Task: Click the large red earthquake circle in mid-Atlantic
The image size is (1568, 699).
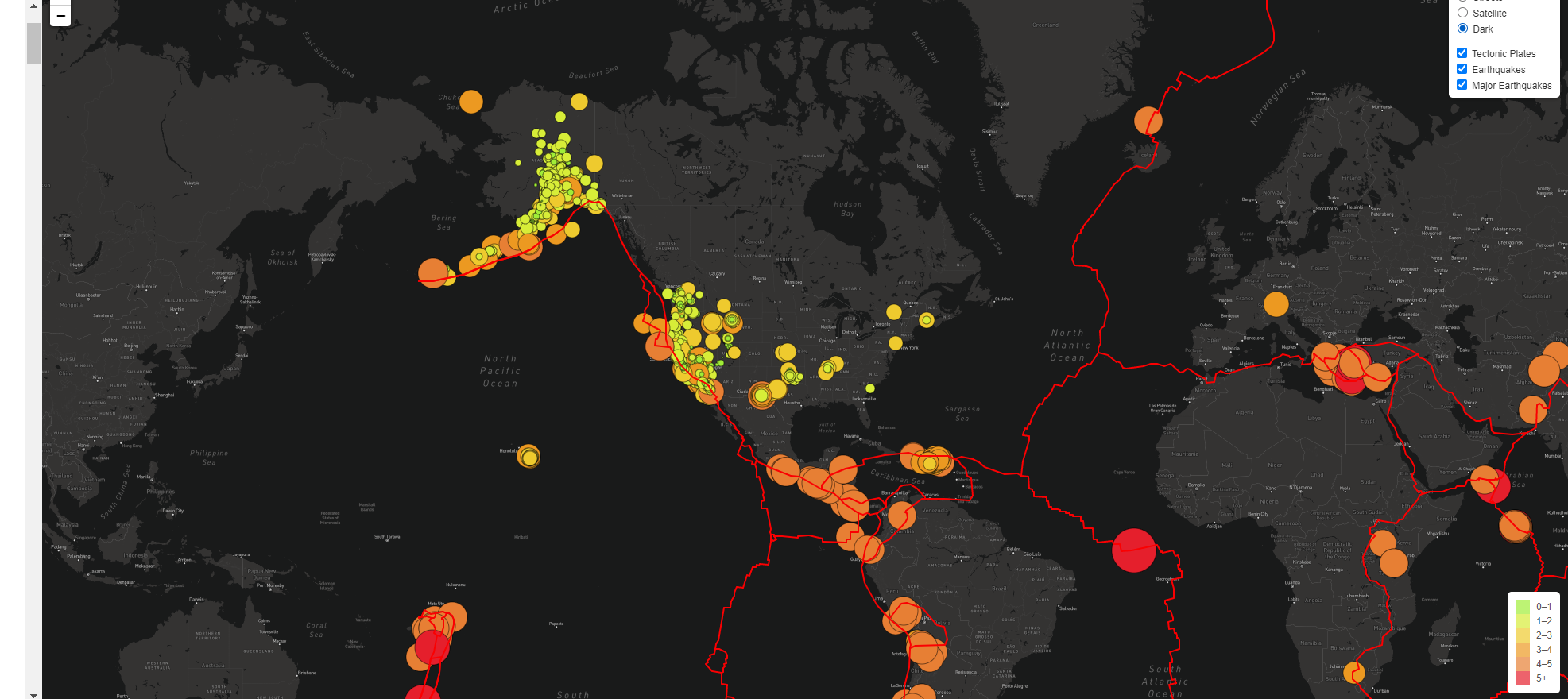Action: click(1133, 550)
